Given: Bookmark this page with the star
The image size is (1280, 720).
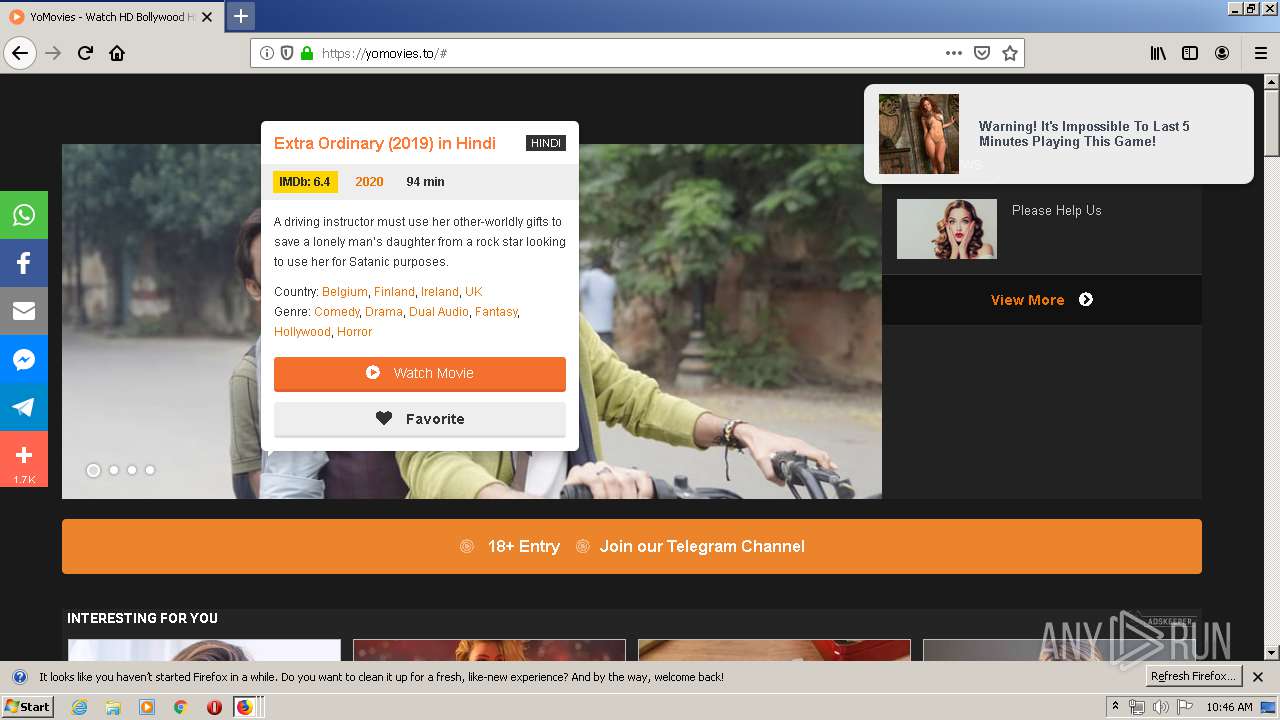Looking at the screenshot, I should click(x=1010, y=53).
